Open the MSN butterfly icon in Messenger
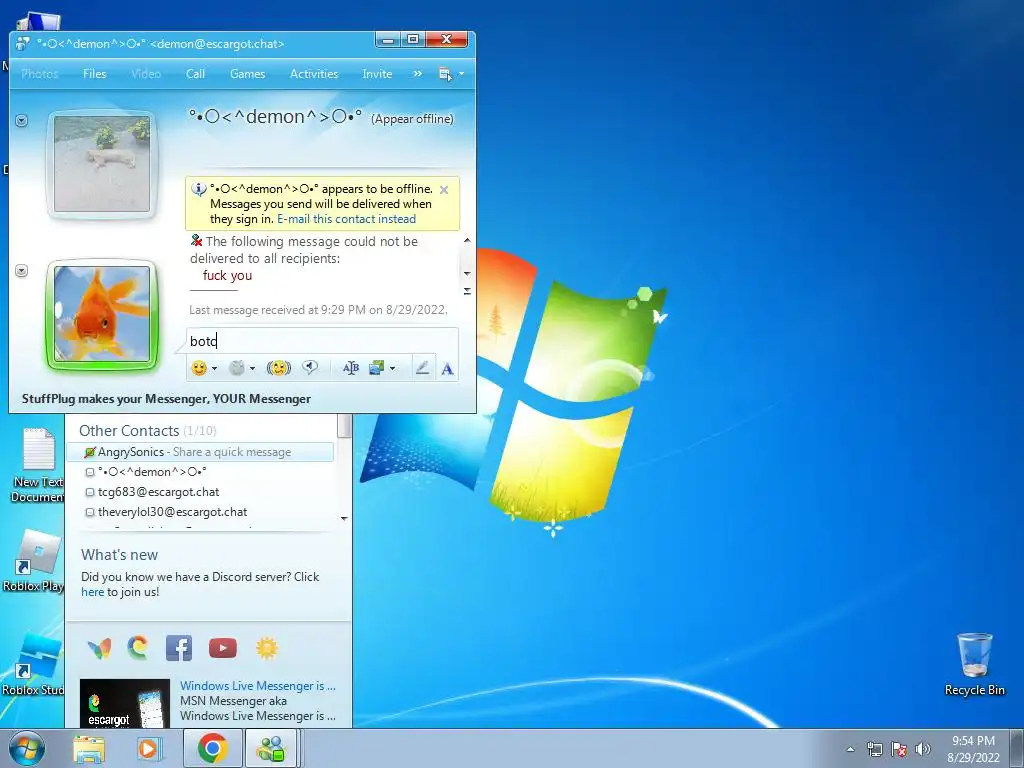Screen dimensions: 1024x768 coord(99,648)
